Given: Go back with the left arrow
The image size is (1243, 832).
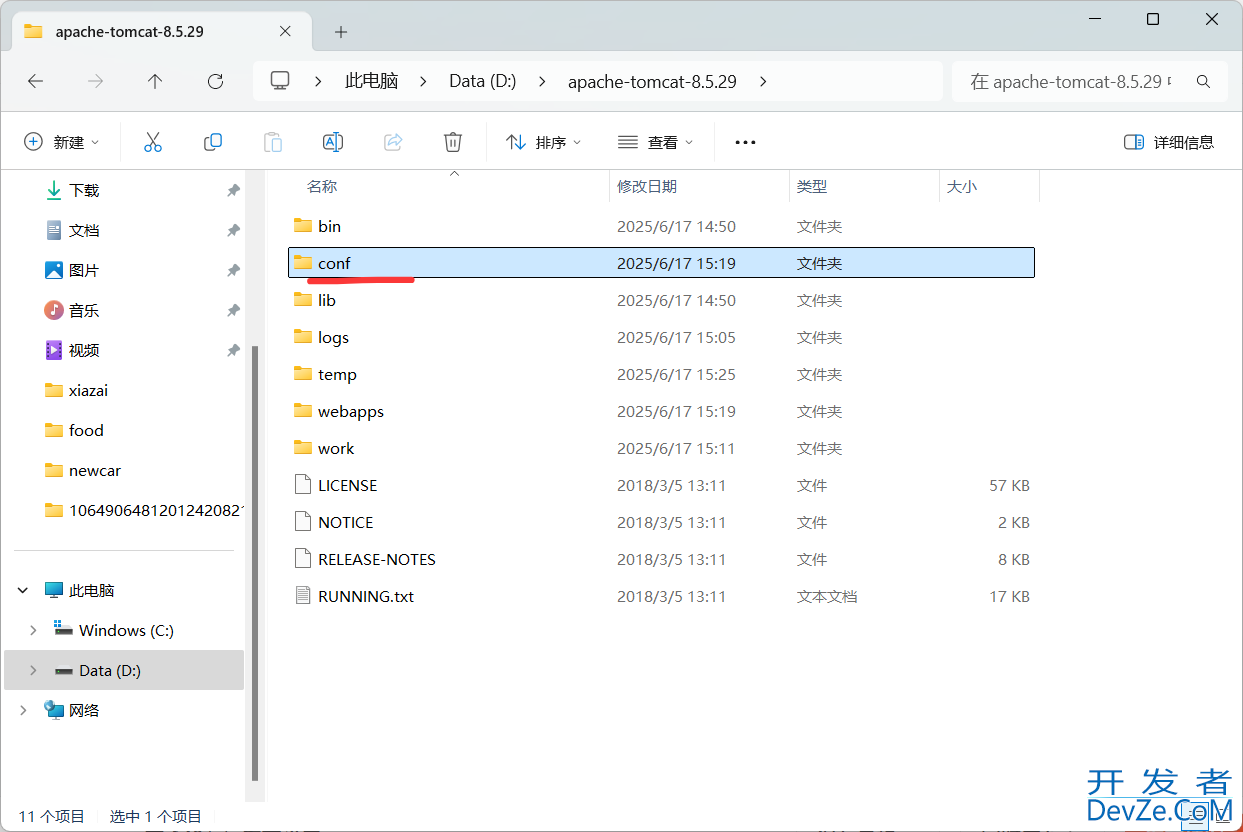Looking at the screenshot, I should [36, 81].
